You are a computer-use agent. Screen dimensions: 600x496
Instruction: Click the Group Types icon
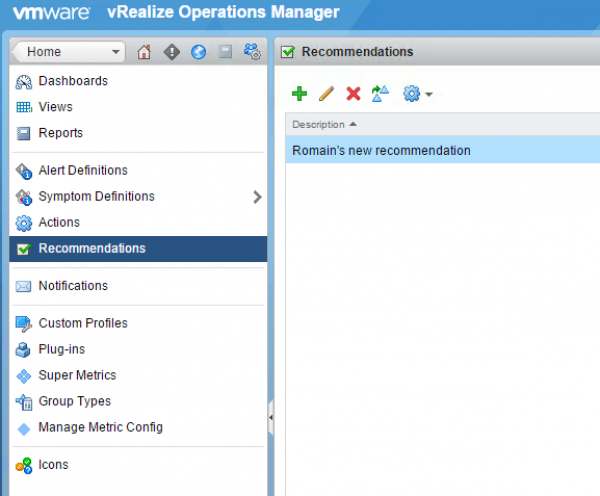click(x=24, y=402)
